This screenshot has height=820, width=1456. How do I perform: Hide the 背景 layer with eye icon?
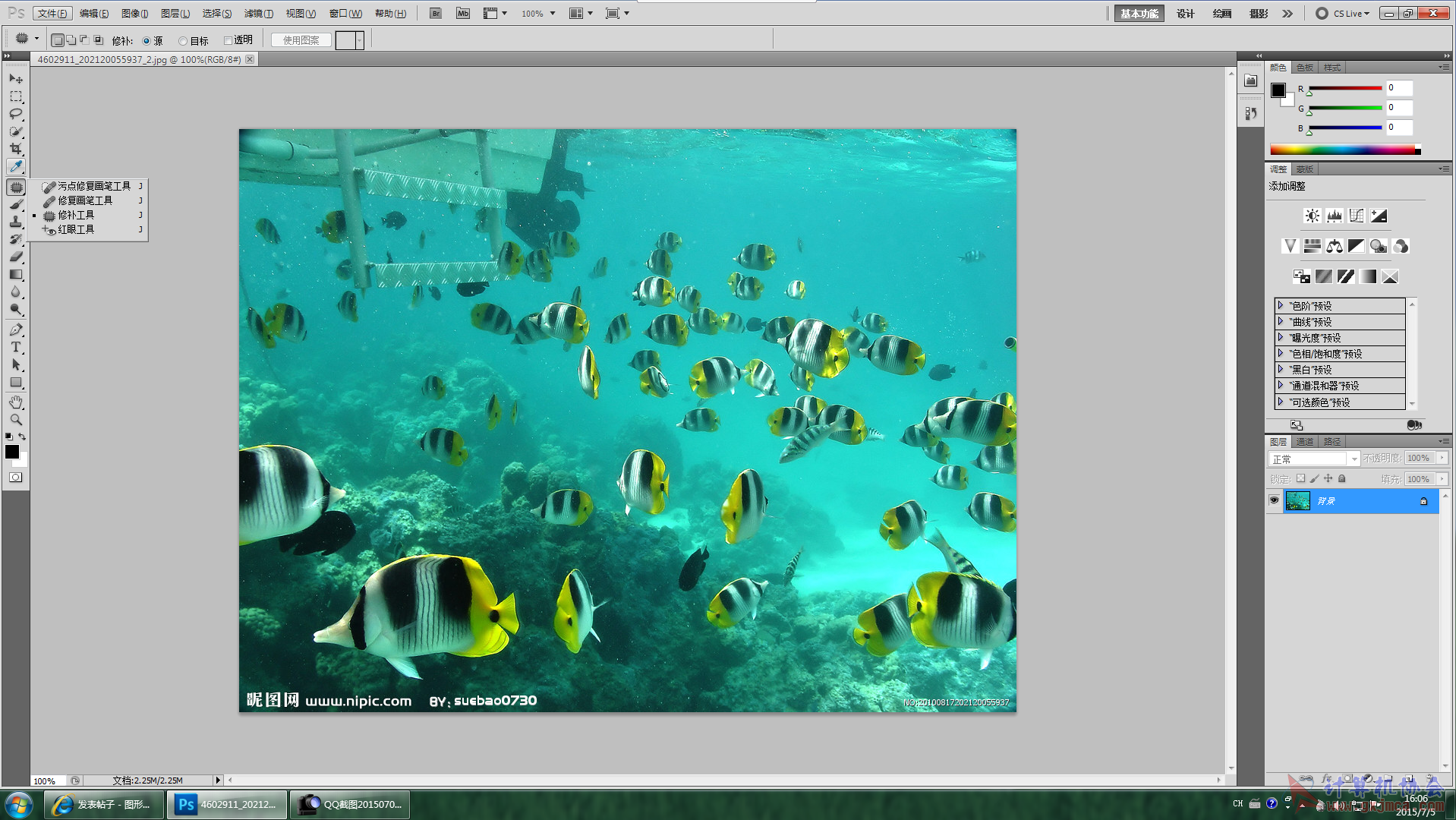pyautogui.click(x=1274, y=500)
